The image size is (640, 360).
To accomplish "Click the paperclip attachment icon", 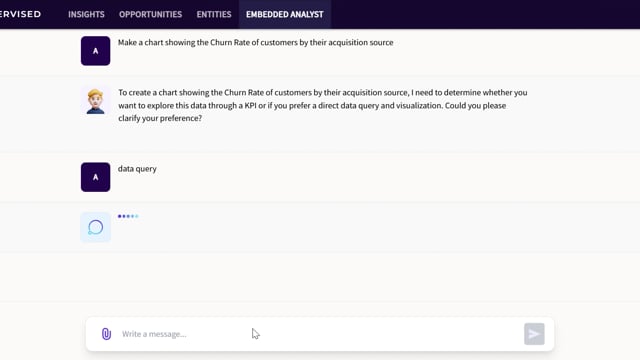I will pos(106,334).
